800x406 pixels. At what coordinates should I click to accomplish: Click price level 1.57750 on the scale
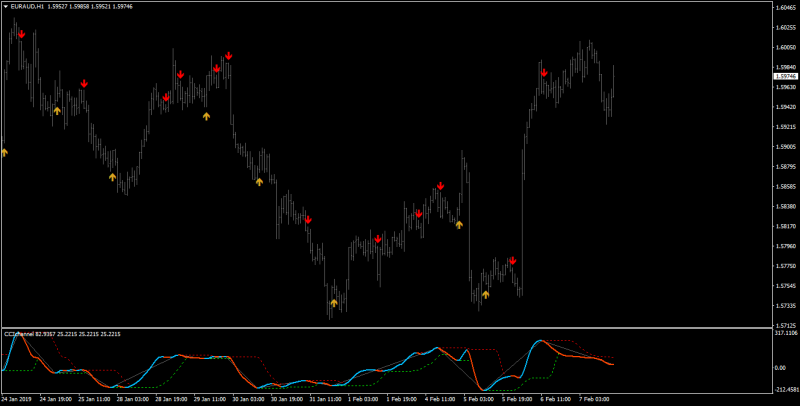point(786,266)
